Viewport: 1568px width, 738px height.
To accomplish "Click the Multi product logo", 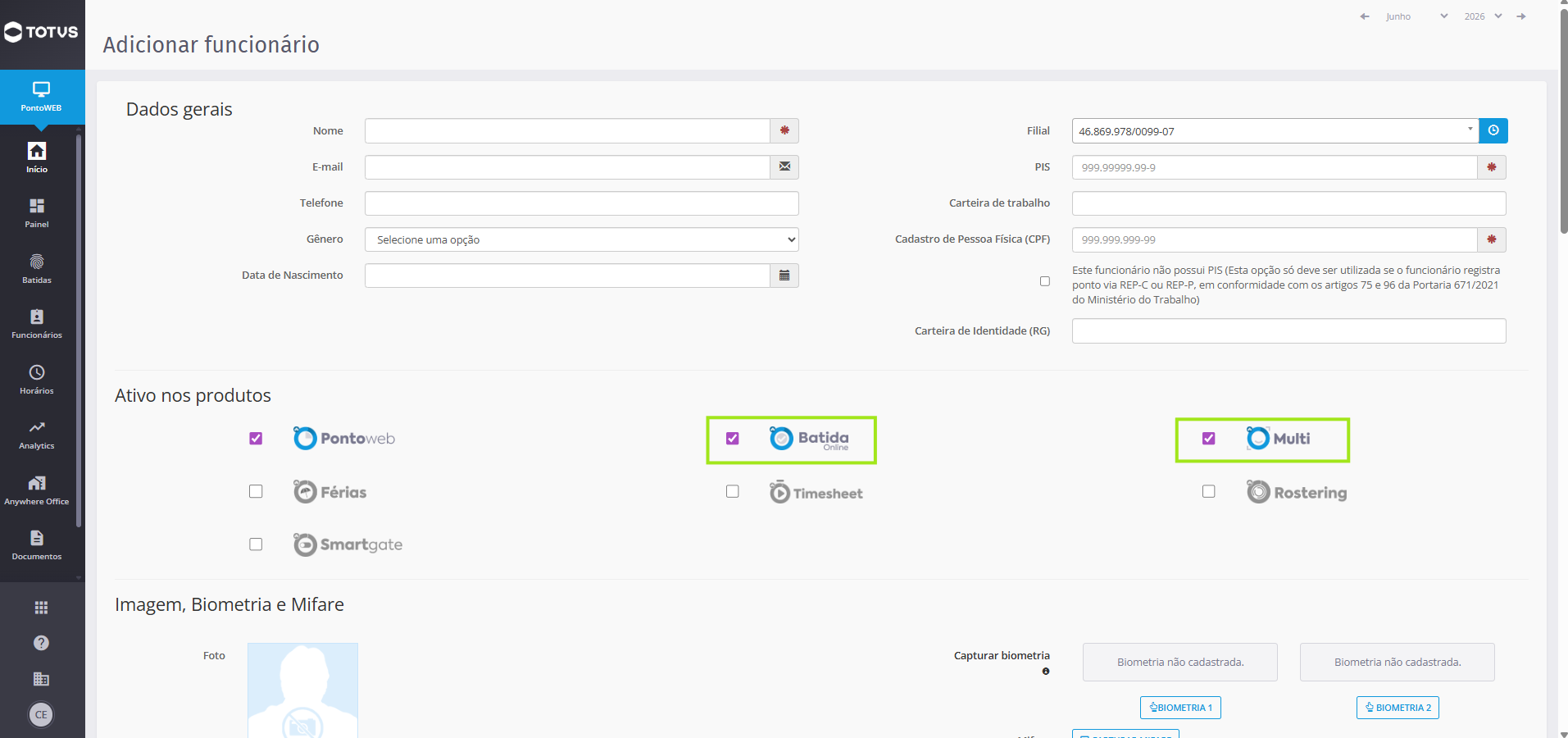I will (x=1279, y=439).
